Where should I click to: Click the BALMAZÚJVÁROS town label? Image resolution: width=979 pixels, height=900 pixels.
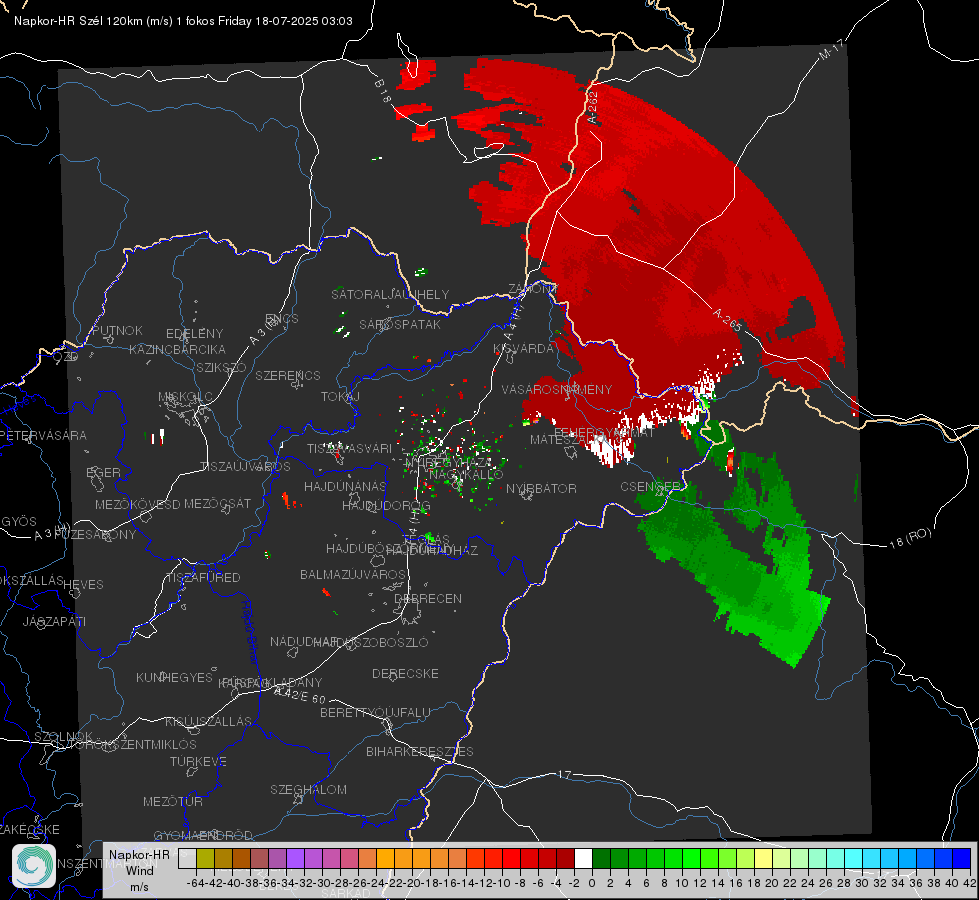point(353,574)
